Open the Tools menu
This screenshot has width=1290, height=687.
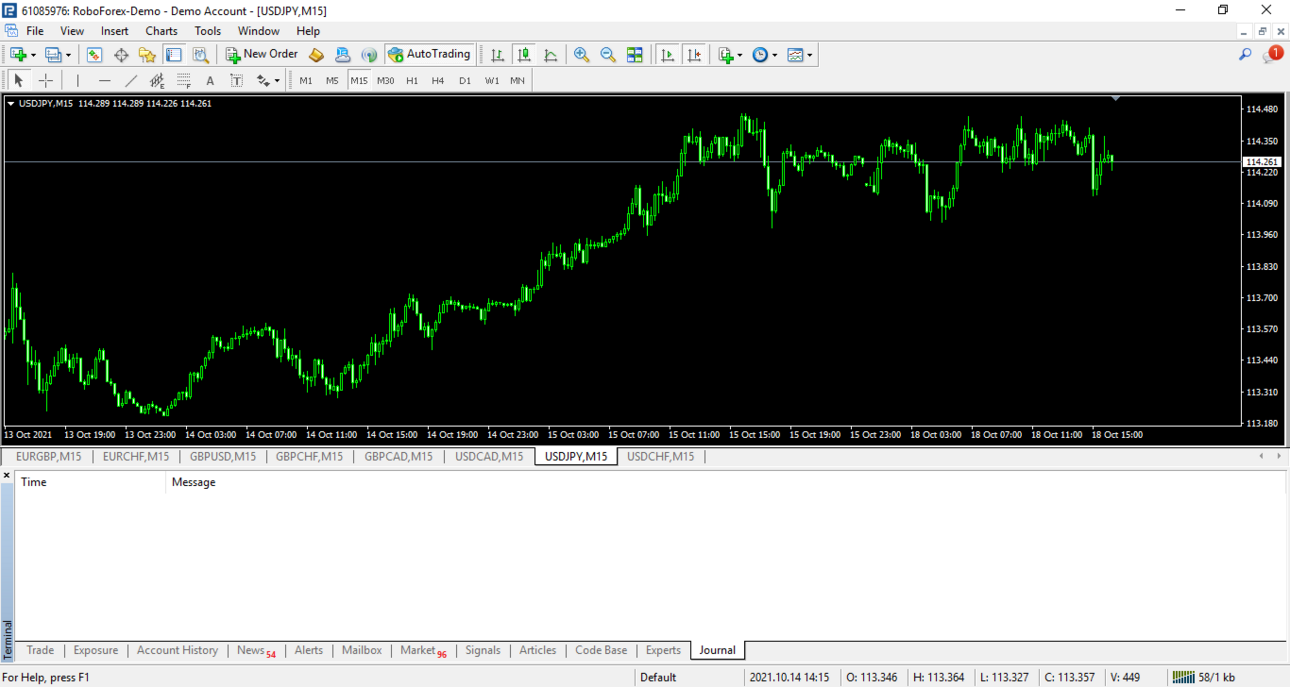208,31
